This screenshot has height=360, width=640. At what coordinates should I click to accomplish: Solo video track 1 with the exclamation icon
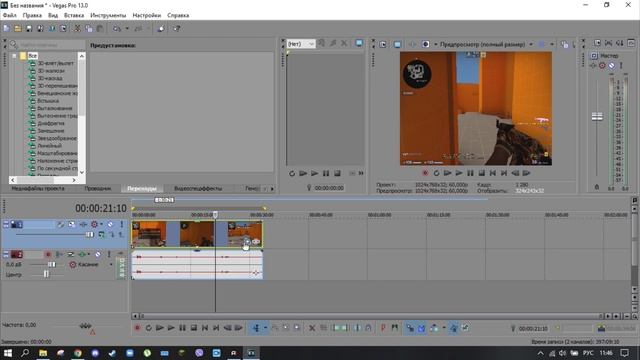[x=121, y=224]
